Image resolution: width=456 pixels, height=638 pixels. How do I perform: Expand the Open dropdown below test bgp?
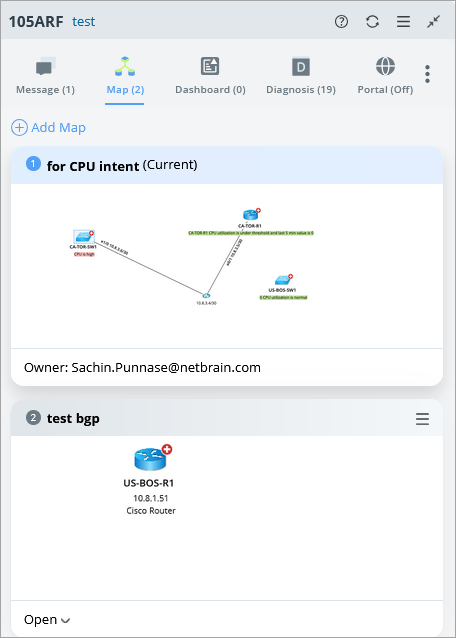[47, 620]
